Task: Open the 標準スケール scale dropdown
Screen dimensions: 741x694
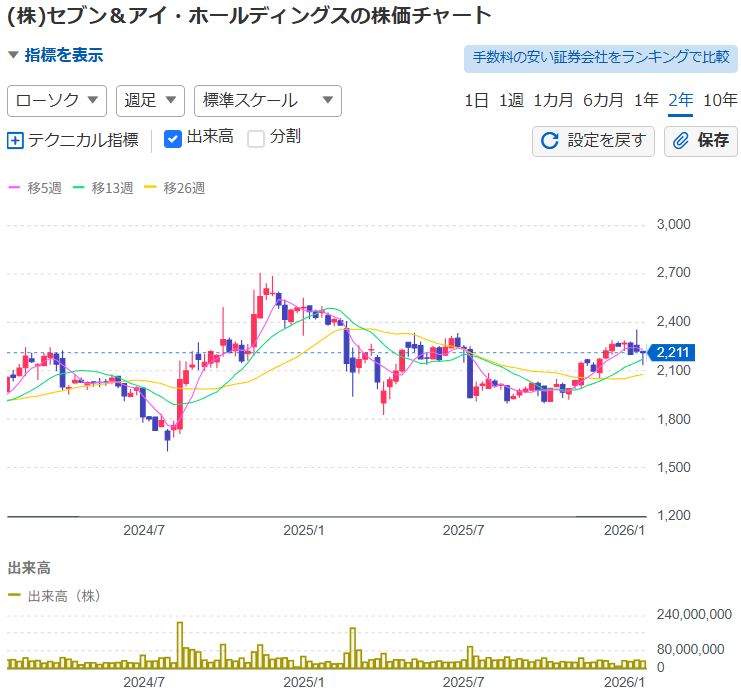Action: (267, 100)
